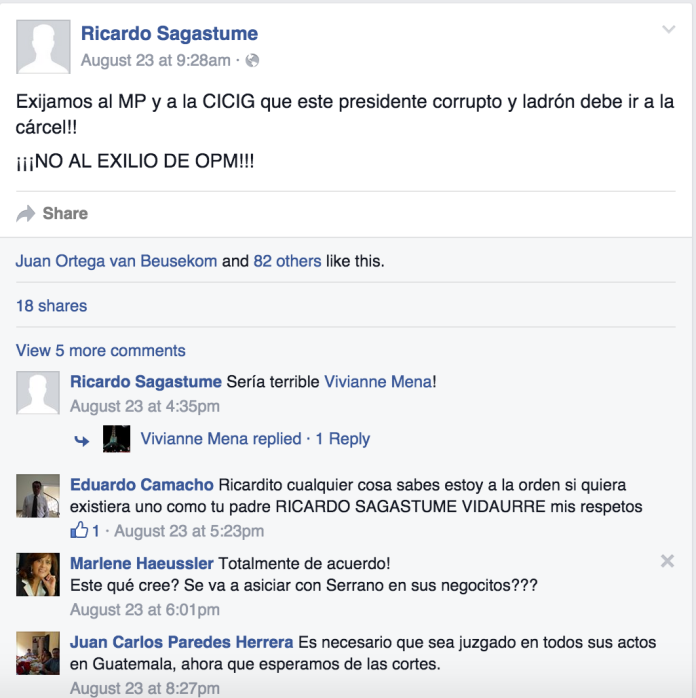The width and height of the screenshot is (696, 698).
Task: Click Vivianne Mena's small reply avatar
Action: (x=117, y=439)
